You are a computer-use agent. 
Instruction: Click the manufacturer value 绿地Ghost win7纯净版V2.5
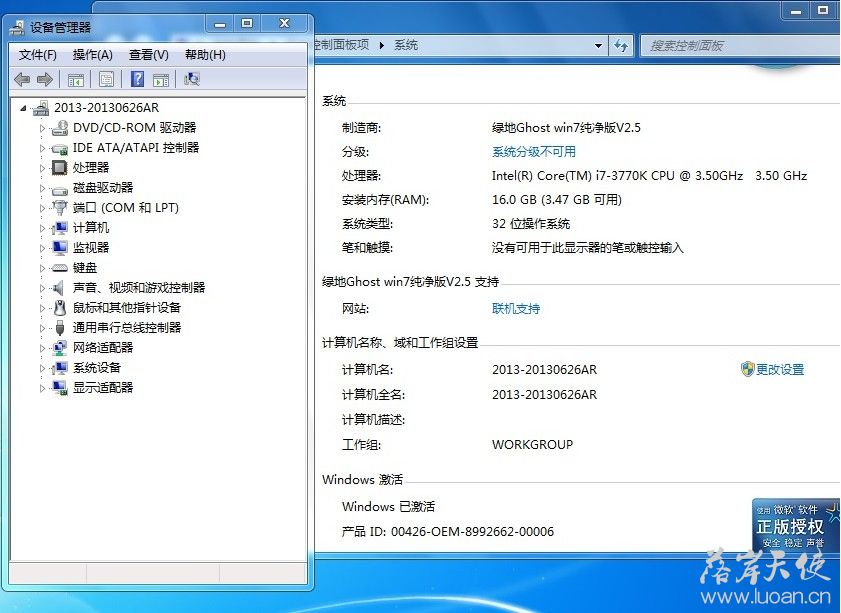click(566, 128)
